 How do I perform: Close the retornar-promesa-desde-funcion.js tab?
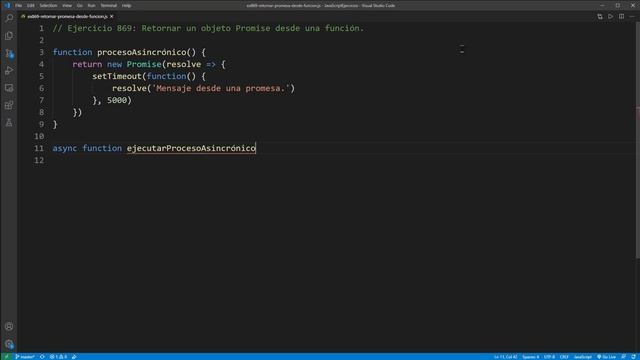[111, 16]
